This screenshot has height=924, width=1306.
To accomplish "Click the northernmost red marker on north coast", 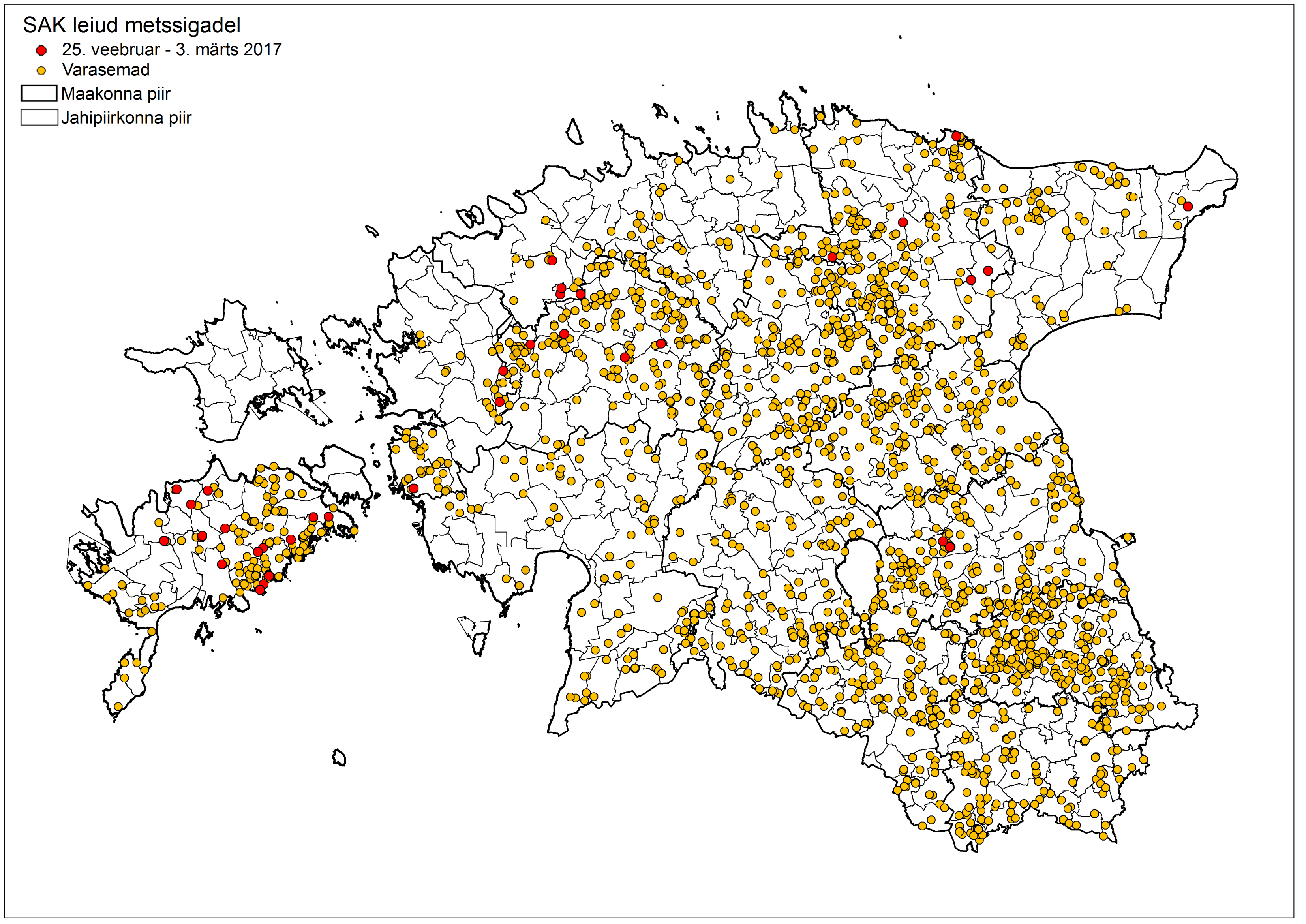I will (x=956, y=136).
